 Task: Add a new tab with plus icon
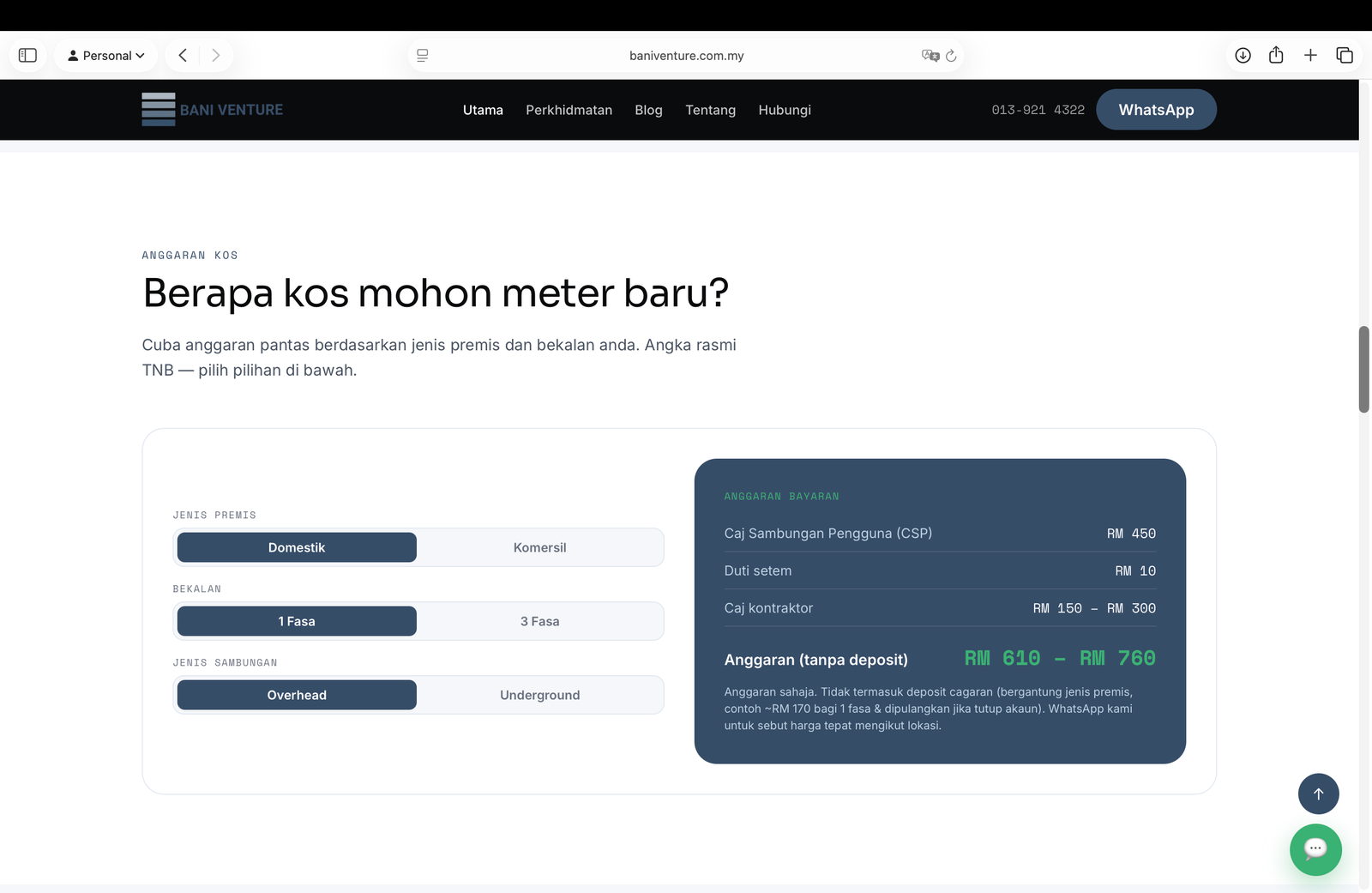click(1310, 55)
